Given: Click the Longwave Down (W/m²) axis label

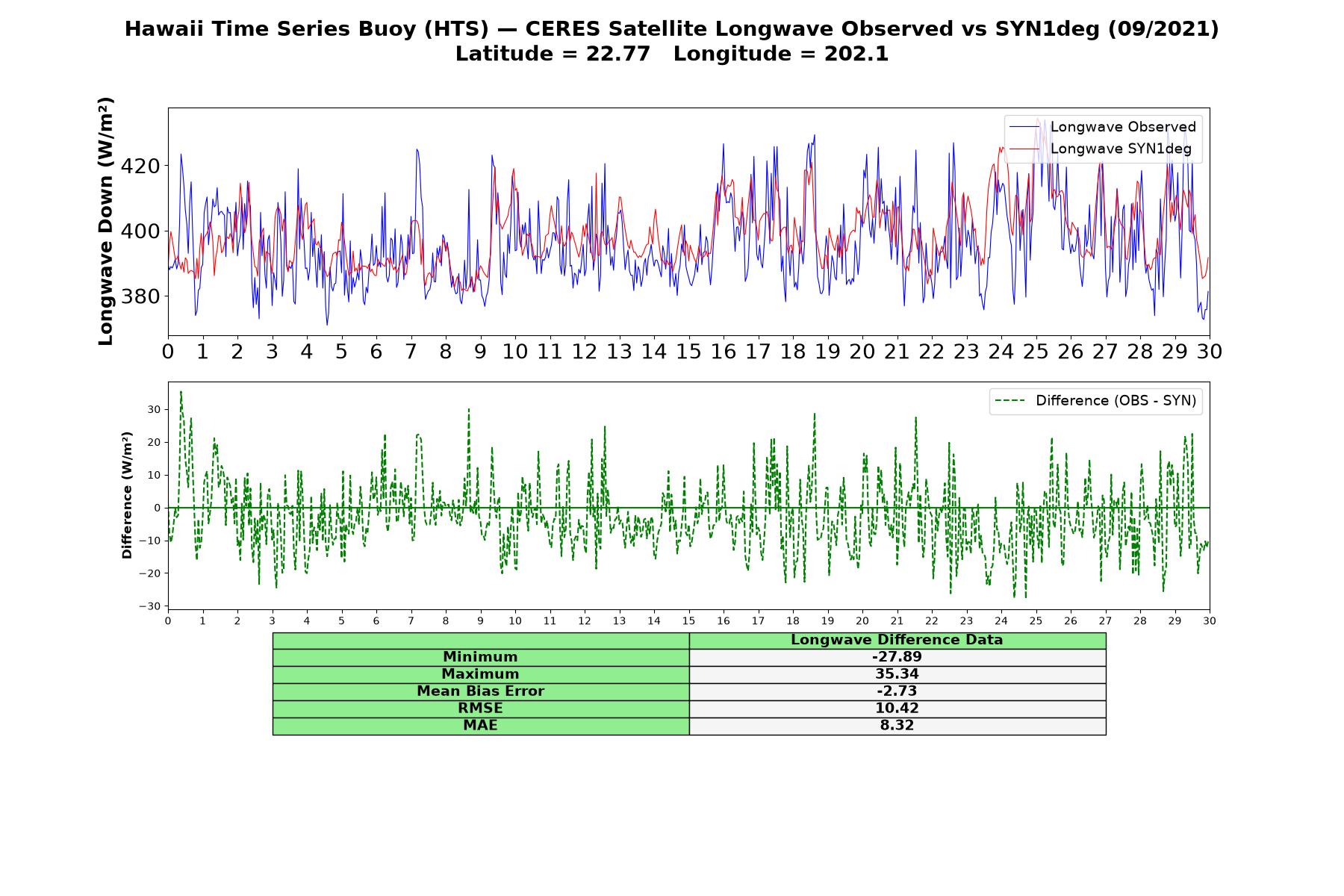Looking at the screenshot, I should [106, 221].
